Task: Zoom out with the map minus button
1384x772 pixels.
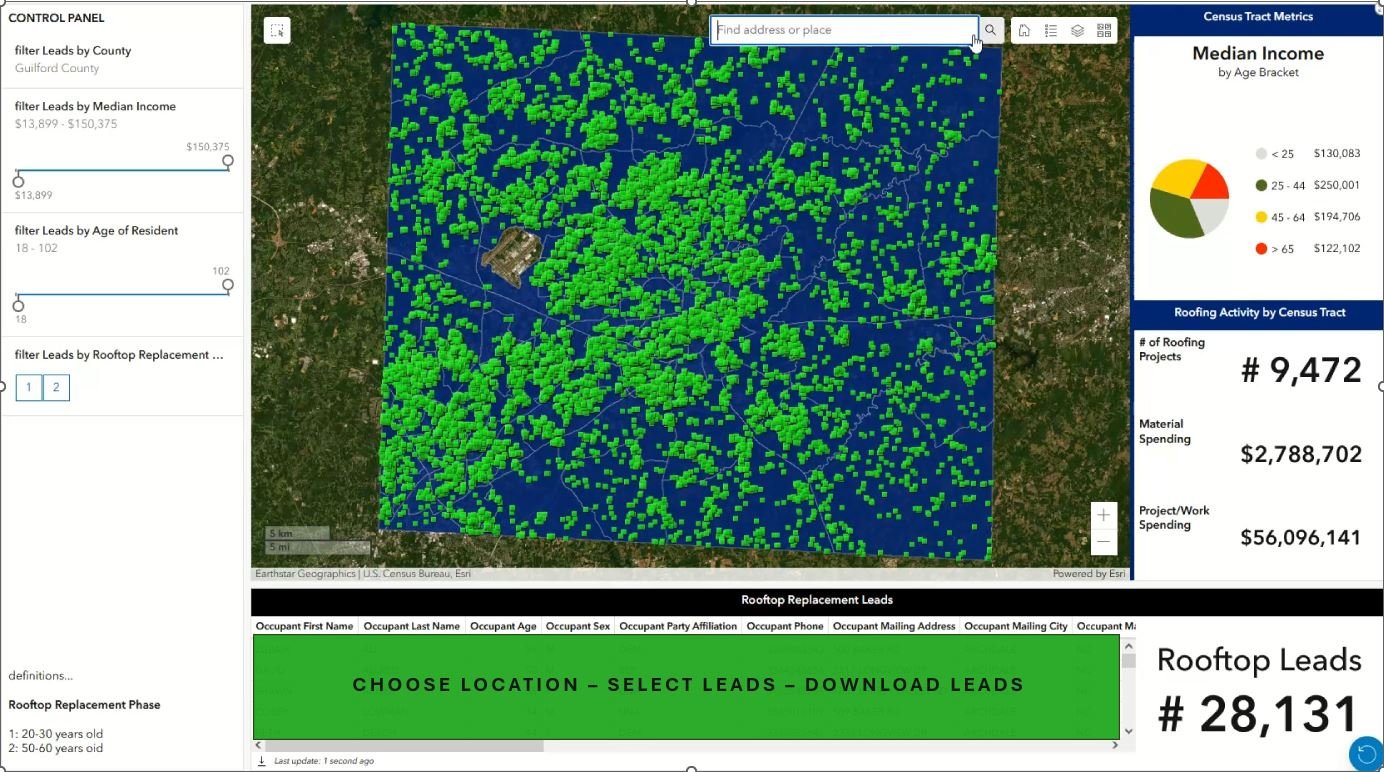Action: 1103,541
